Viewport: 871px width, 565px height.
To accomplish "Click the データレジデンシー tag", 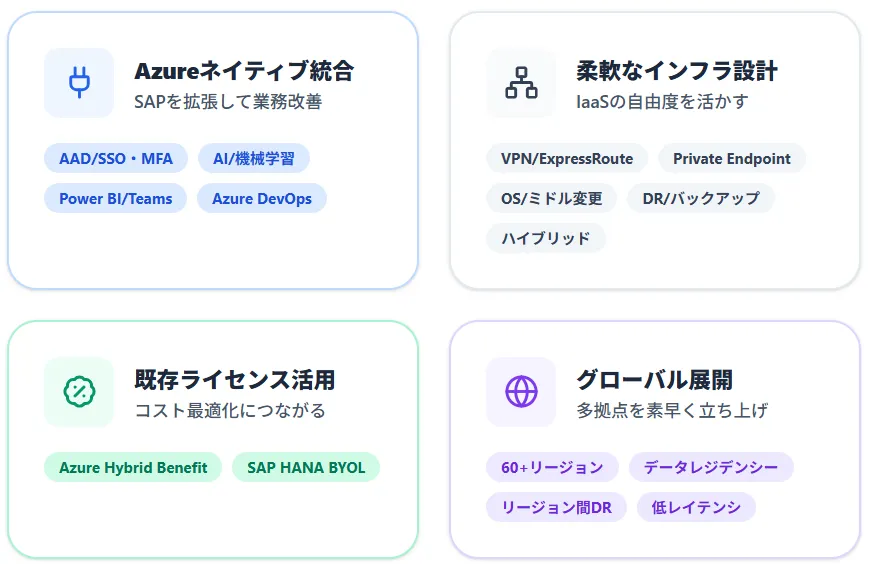I will click(x=711, y=467).
